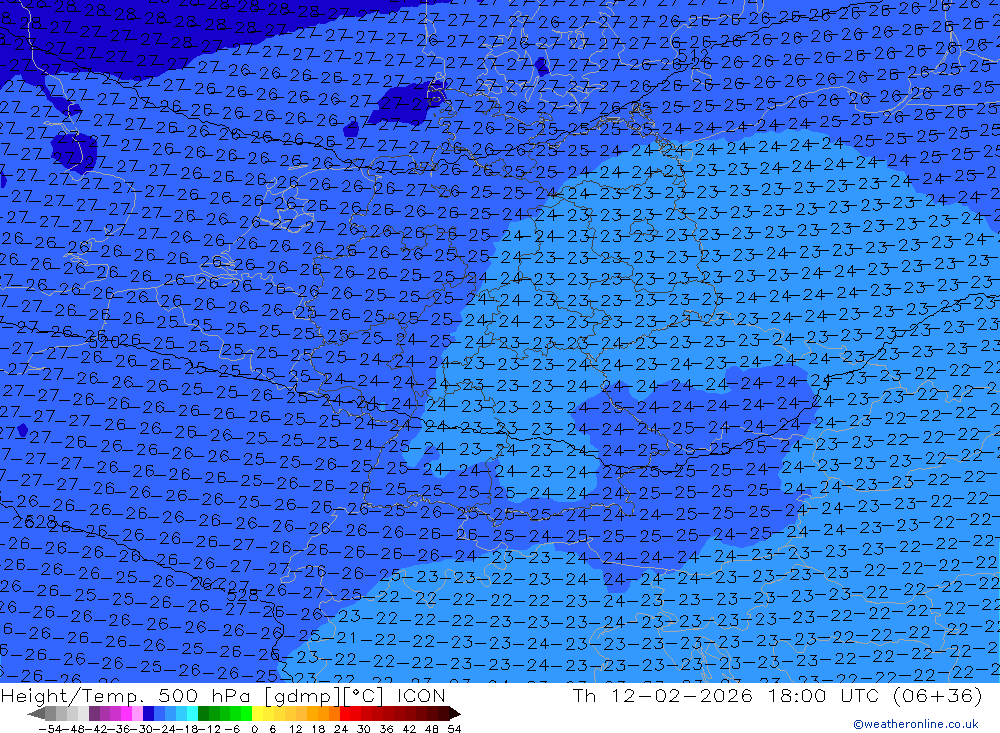
Task: Select the '54' legend tick label
Action: pyautogui.click(x=454, y=729)
